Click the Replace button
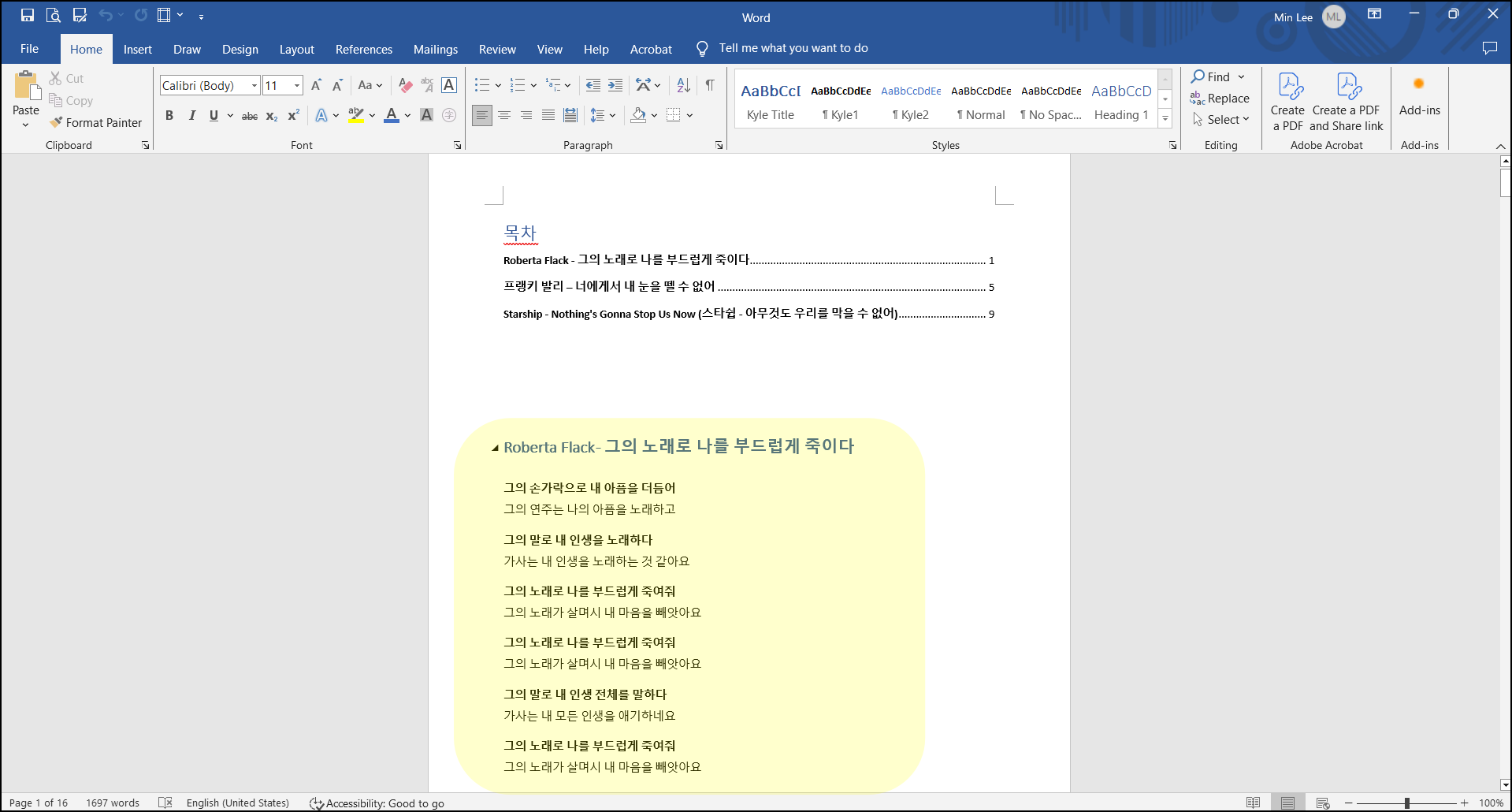Screen dimensions: 1512x812 (1220, 98)
